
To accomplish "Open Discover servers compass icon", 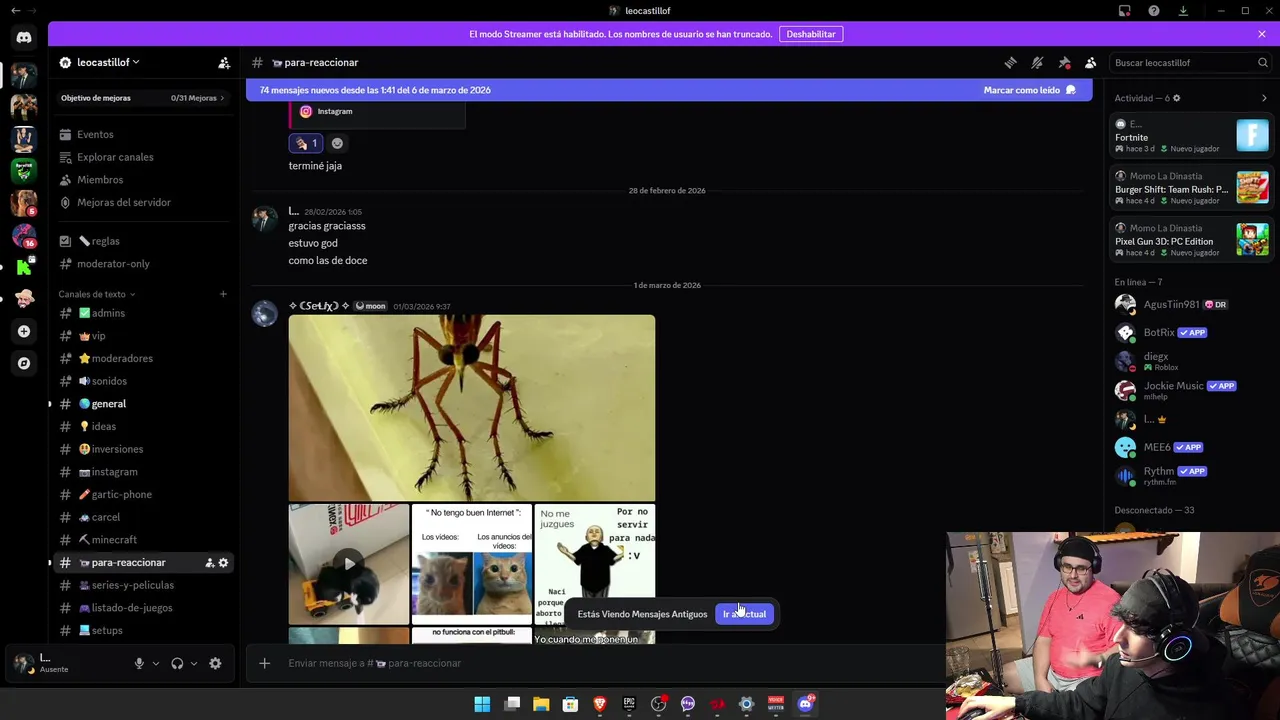I will tap(24, 363).
